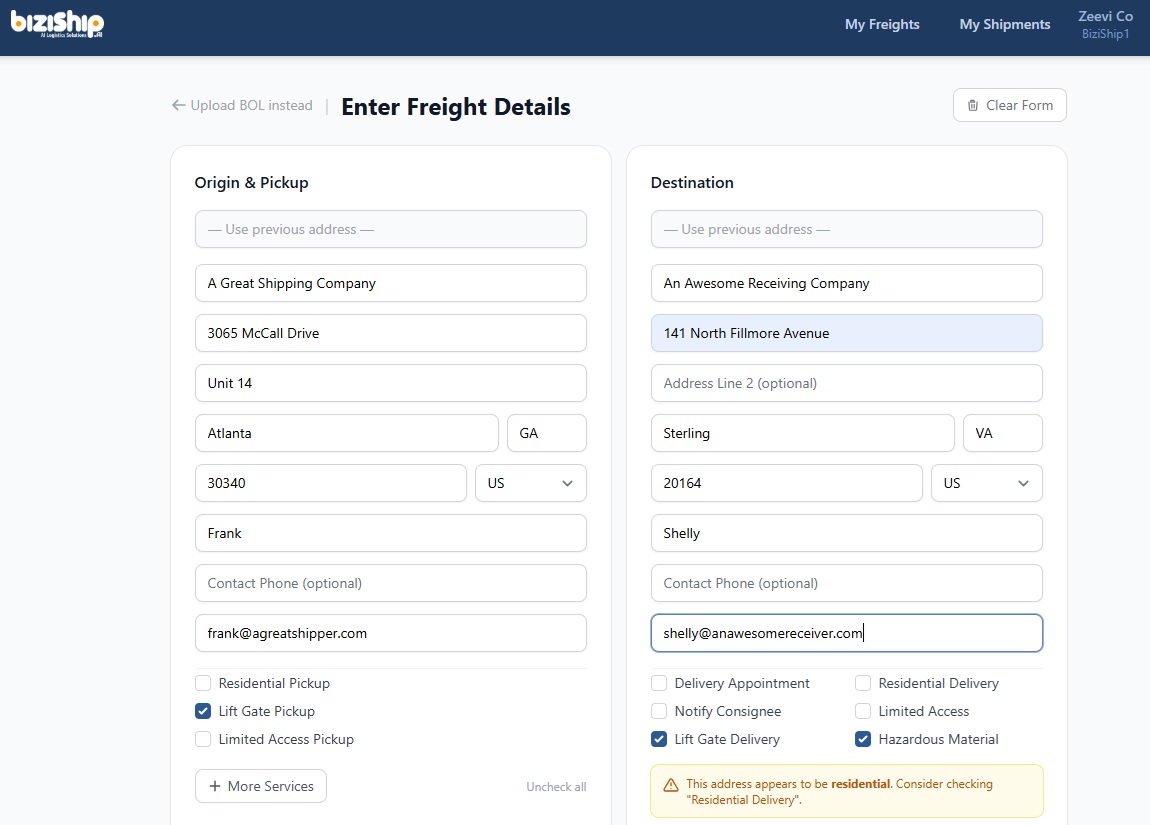Click the Origin & Pickup heading
1150x825 pixels.
[252, 183]
